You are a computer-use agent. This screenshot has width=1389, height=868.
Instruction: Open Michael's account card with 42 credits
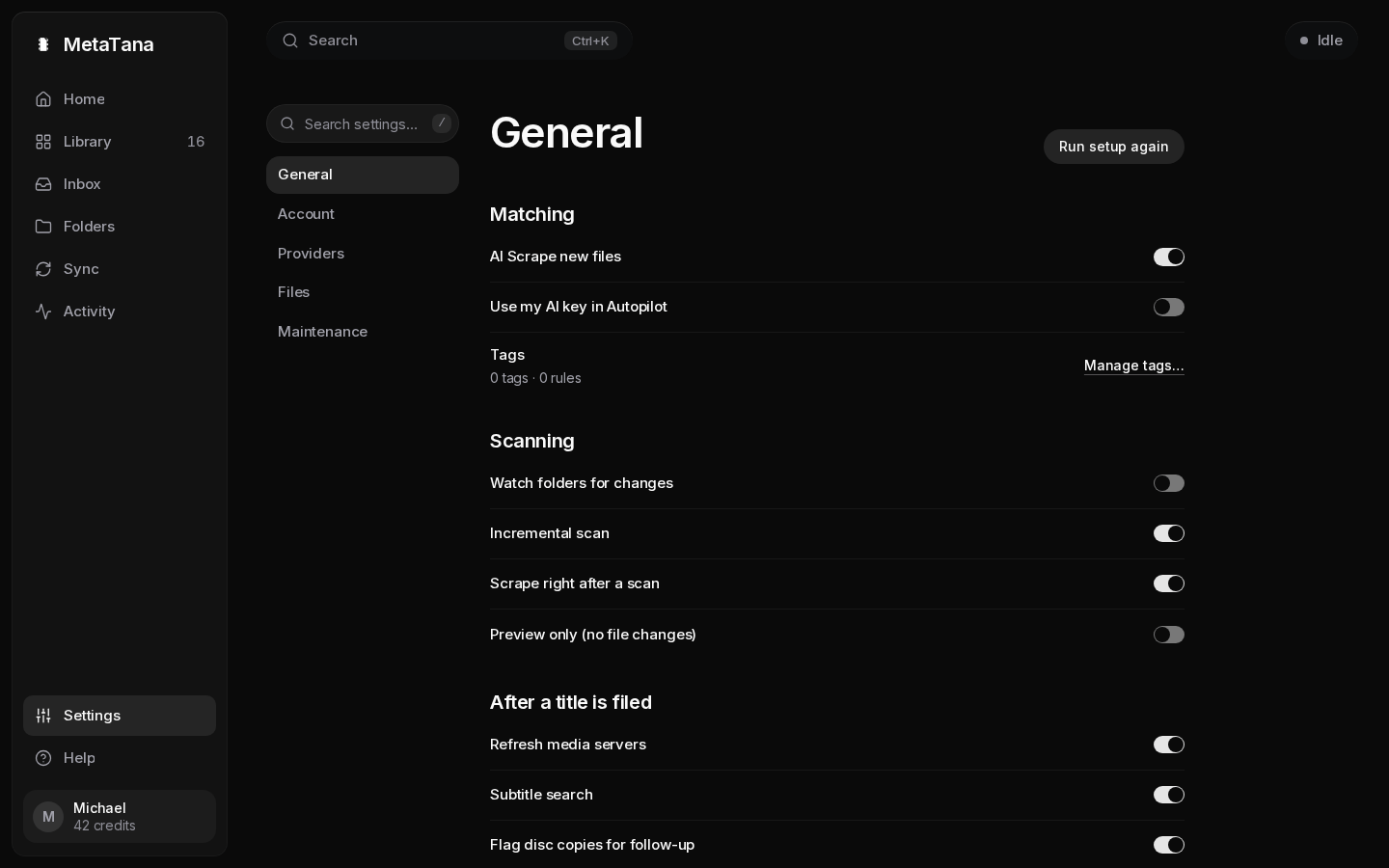(120, 817)
